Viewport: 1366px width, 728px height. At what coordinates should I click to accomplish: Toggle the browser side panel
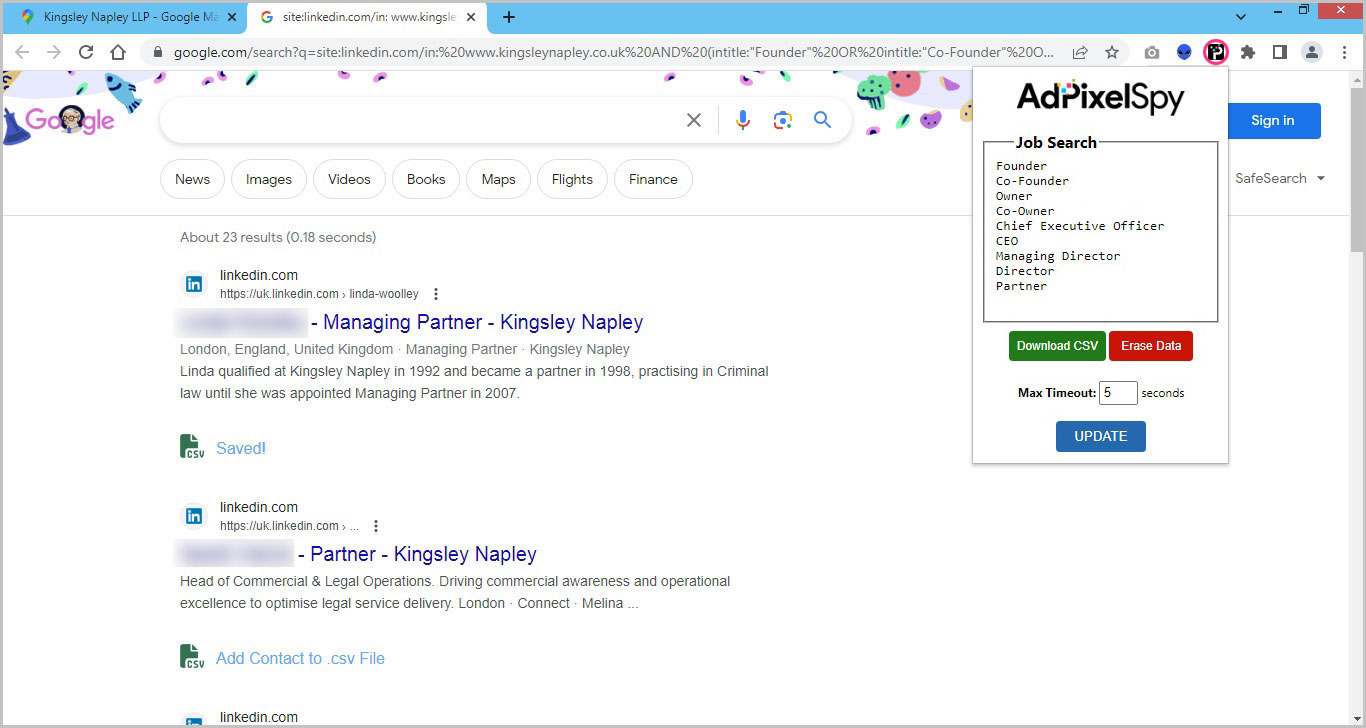[1279, 53]
